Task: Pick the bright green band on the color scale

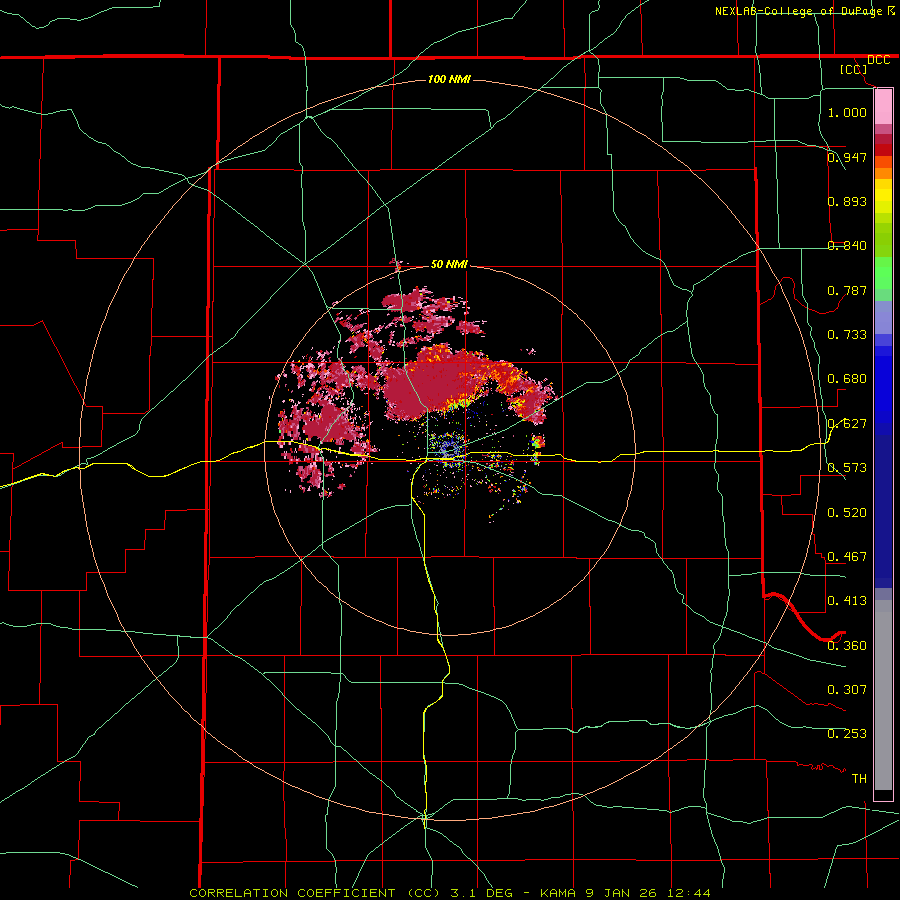Action: click(883, 274)
